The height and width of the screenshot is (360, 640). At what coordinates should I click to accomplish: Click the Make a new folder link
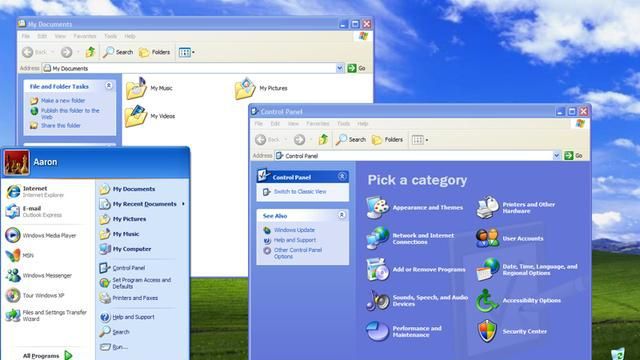63,100
